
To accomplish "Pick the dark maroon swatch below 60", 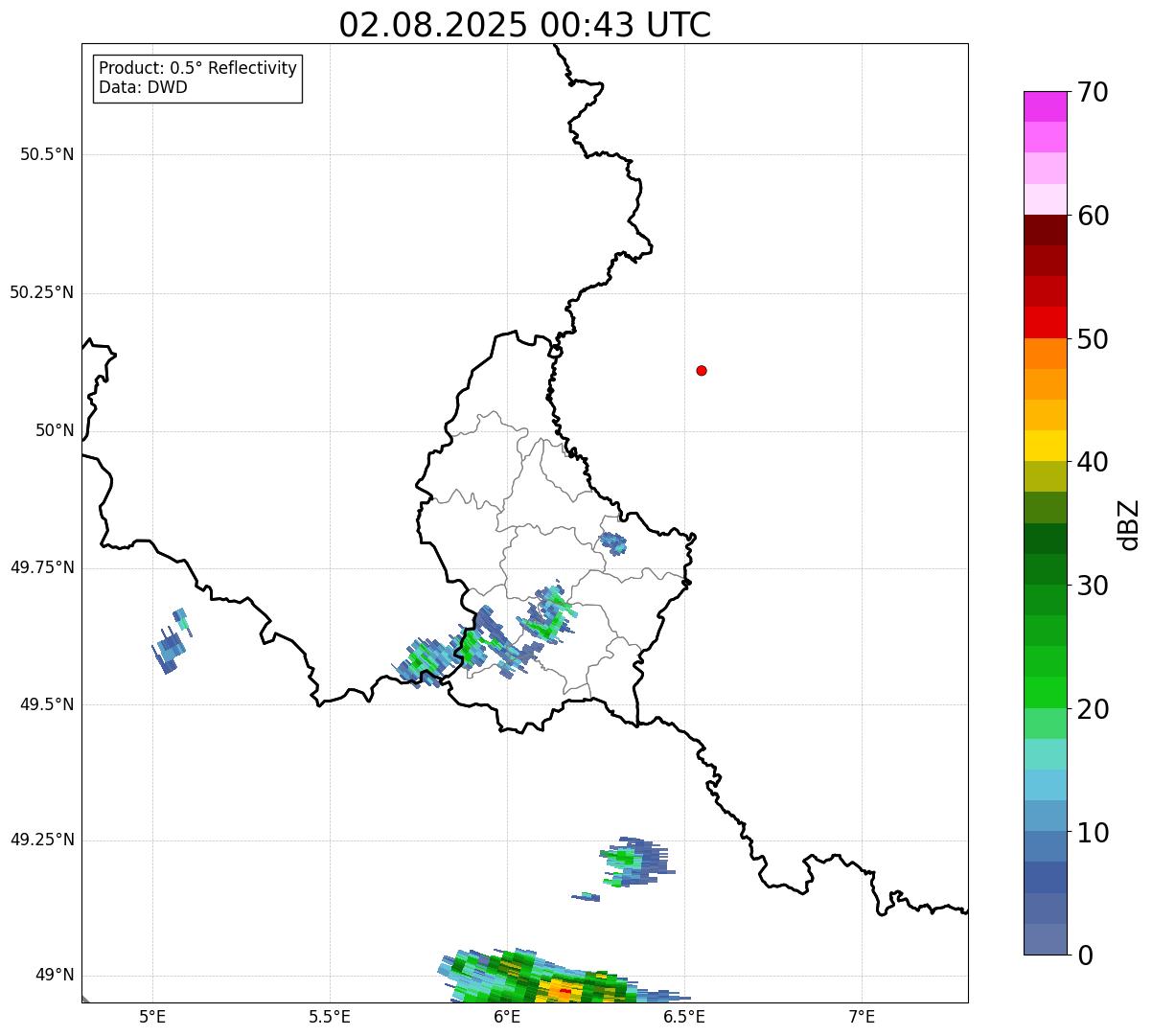I will (1045, 230).
